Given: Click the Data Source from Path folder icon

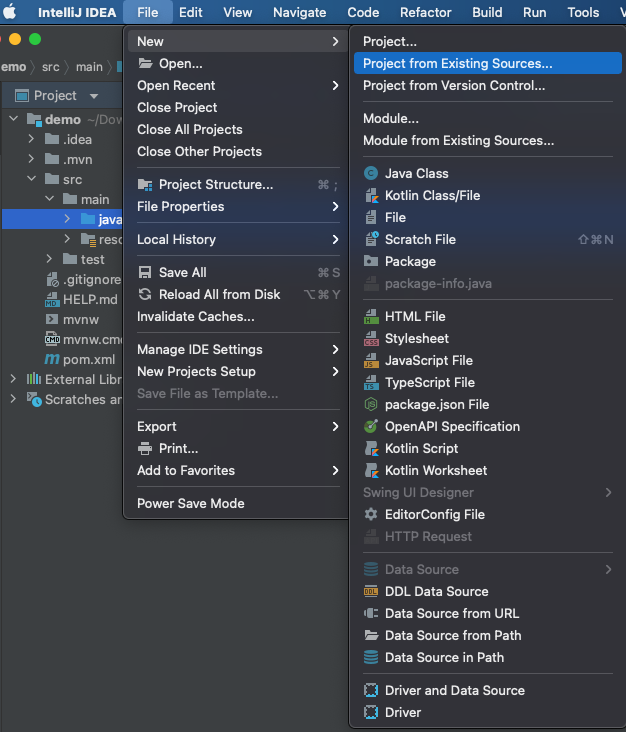Looking at the screenshot, I should pyautogui.click(x=371, y=635).
